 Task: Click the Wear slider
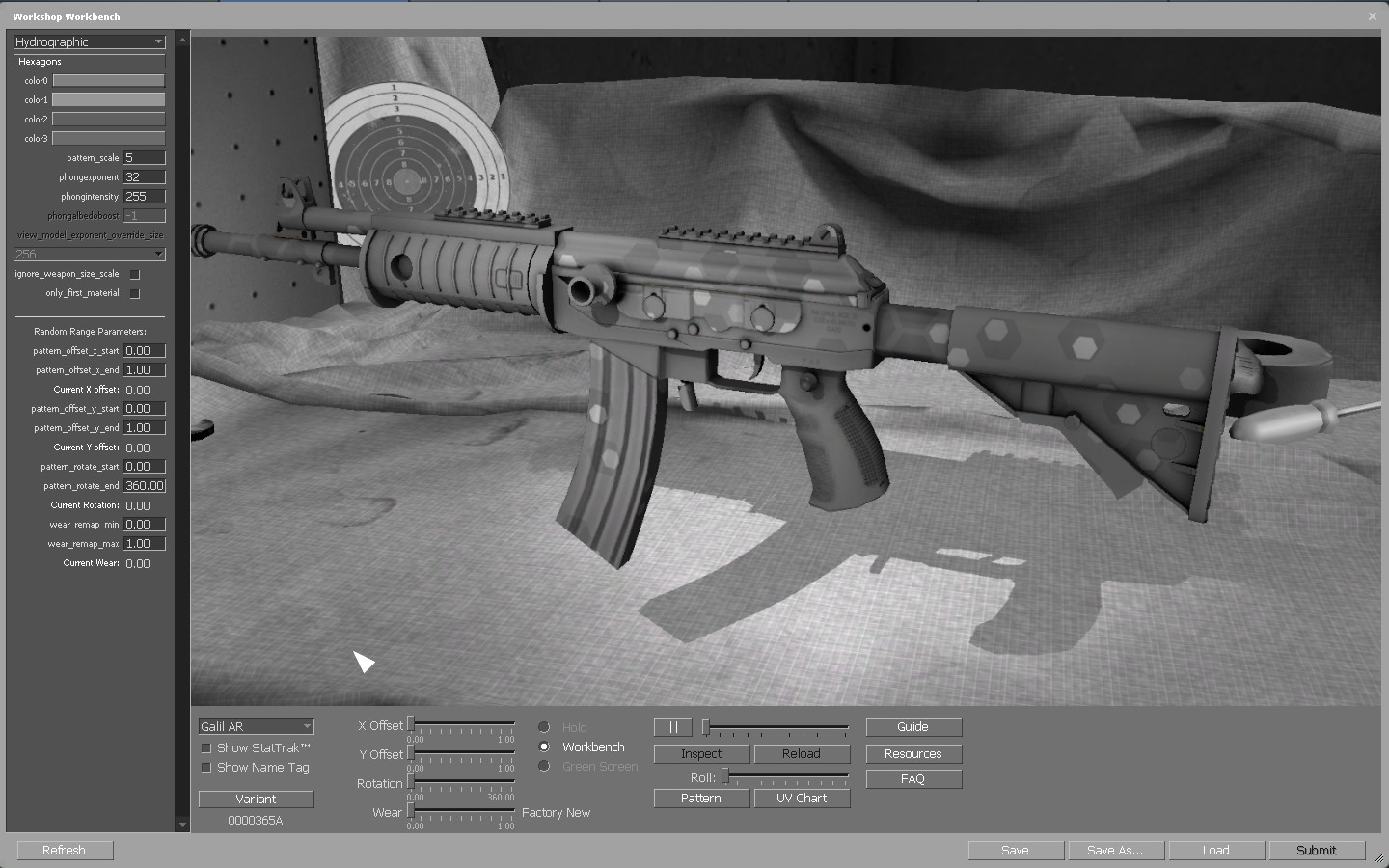(462, 812)
